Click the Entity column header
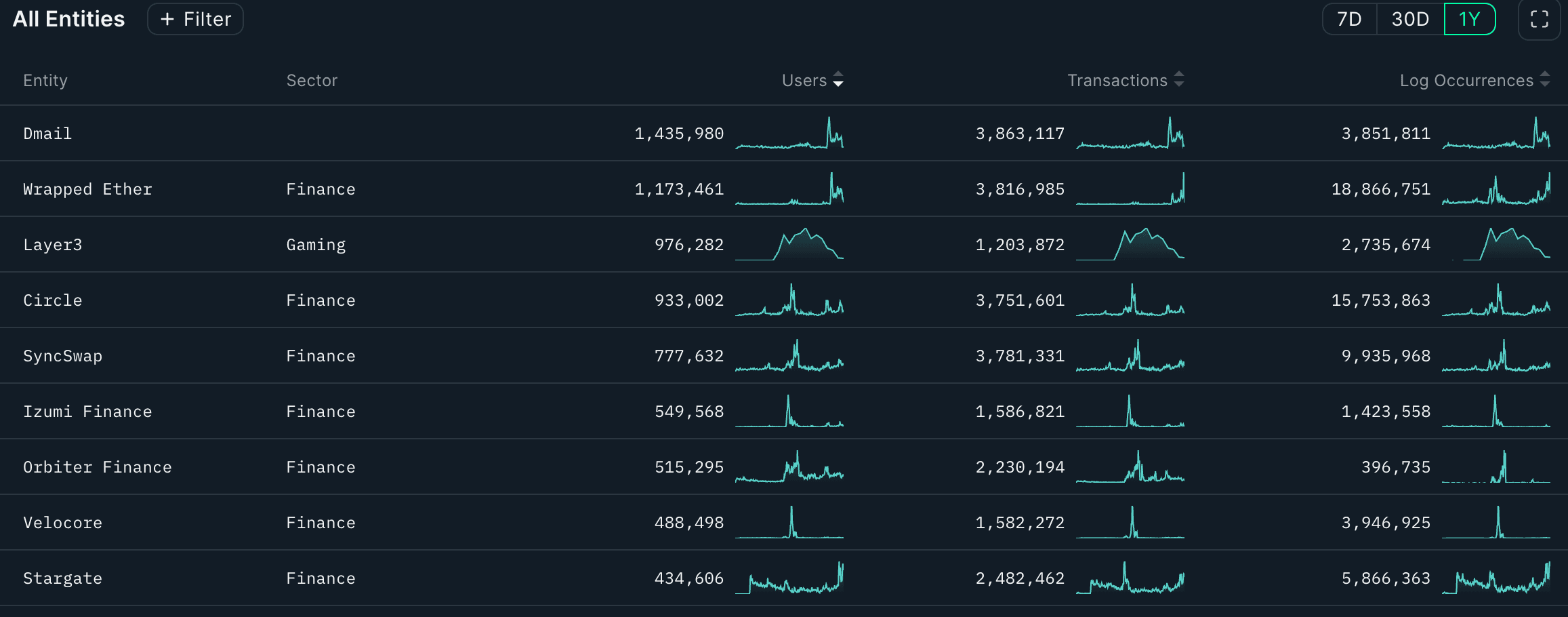 pyautogui.click(x=45, y=80)
